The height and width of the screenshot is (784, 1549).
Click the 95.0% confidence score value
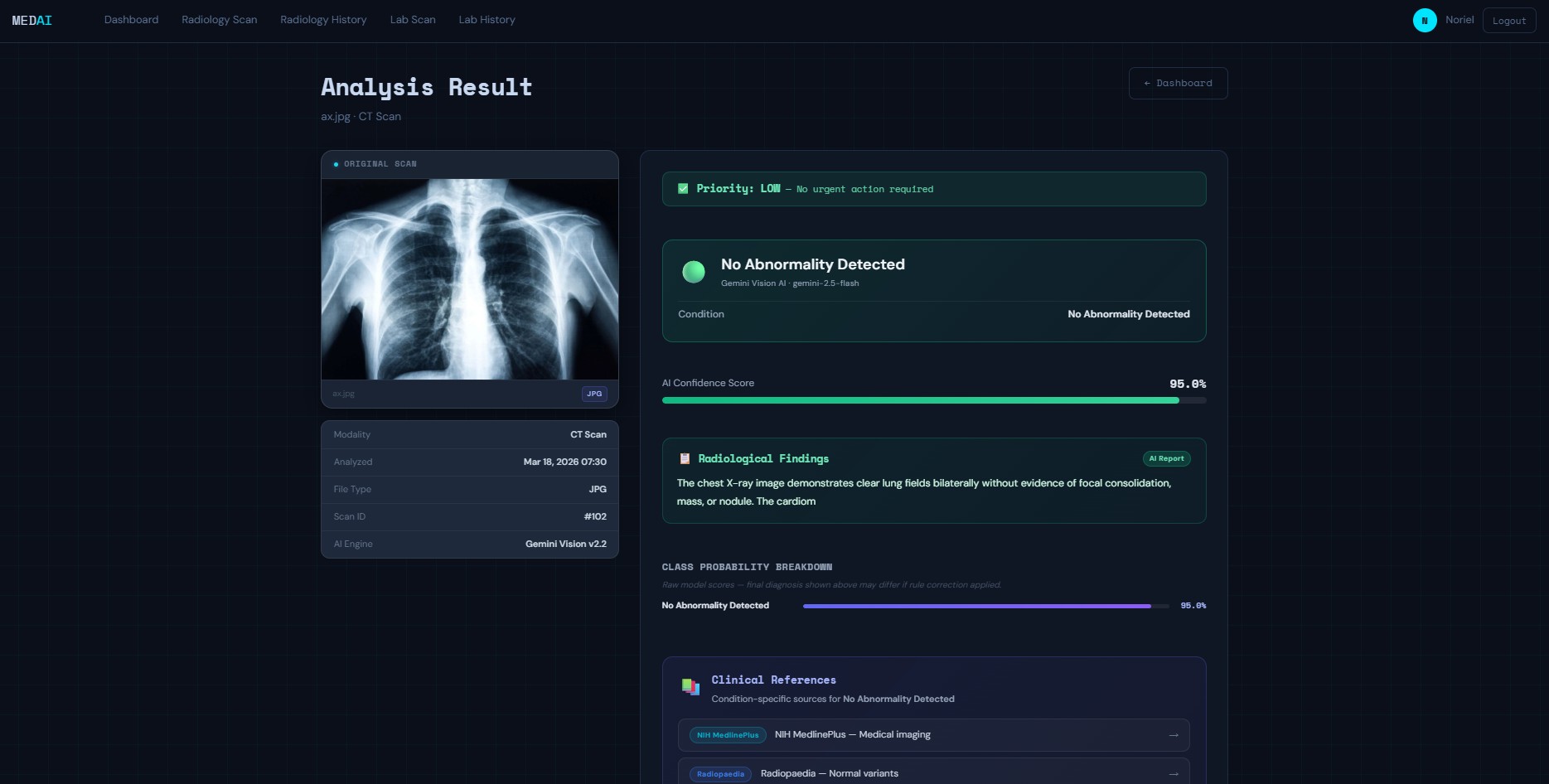[x=1188, y=384]
